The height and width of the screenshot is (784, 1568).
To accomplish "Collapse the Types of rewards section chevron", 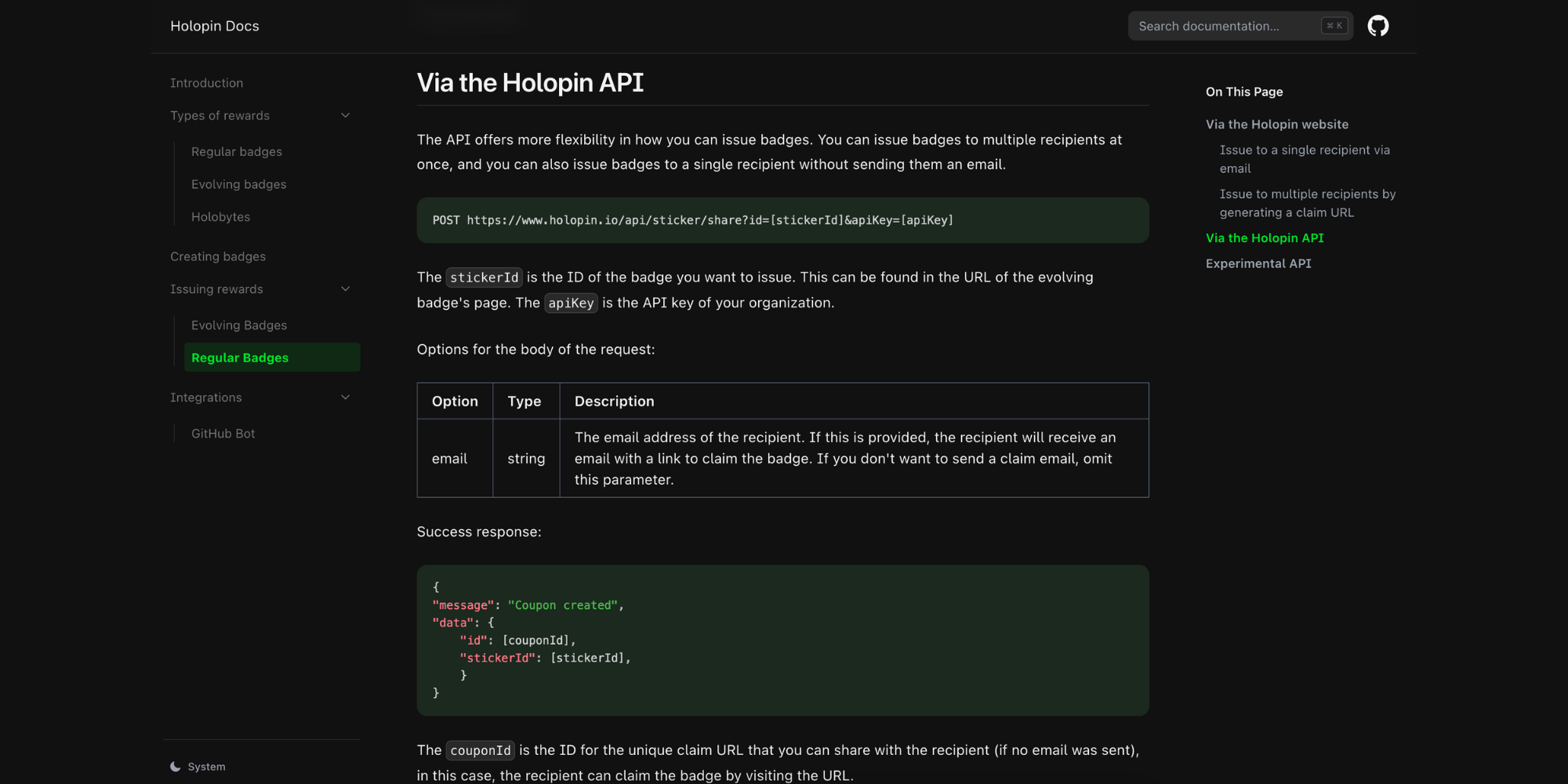I will click(345, 115).
